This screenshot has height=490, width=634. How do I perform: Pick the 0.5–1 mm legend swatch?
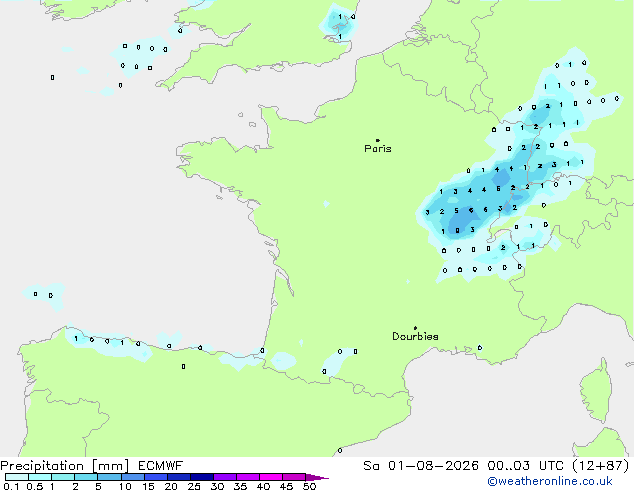point(40,477)
